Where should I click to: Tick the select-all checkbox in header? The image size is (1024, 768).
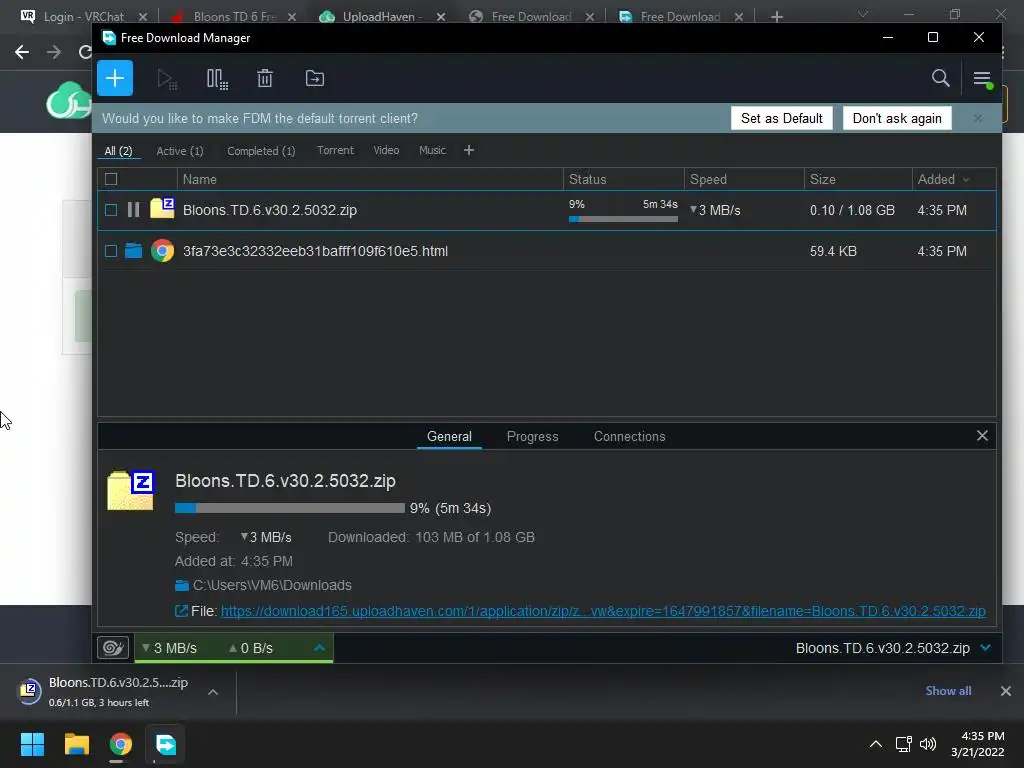point(111,179)
